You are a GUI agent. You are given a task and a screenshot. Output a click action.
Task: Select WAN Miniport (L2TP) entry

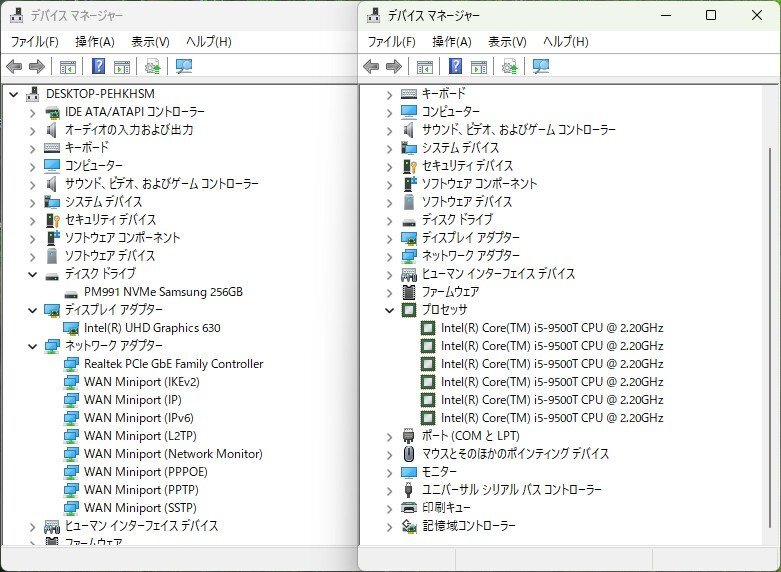click(140, 436)
